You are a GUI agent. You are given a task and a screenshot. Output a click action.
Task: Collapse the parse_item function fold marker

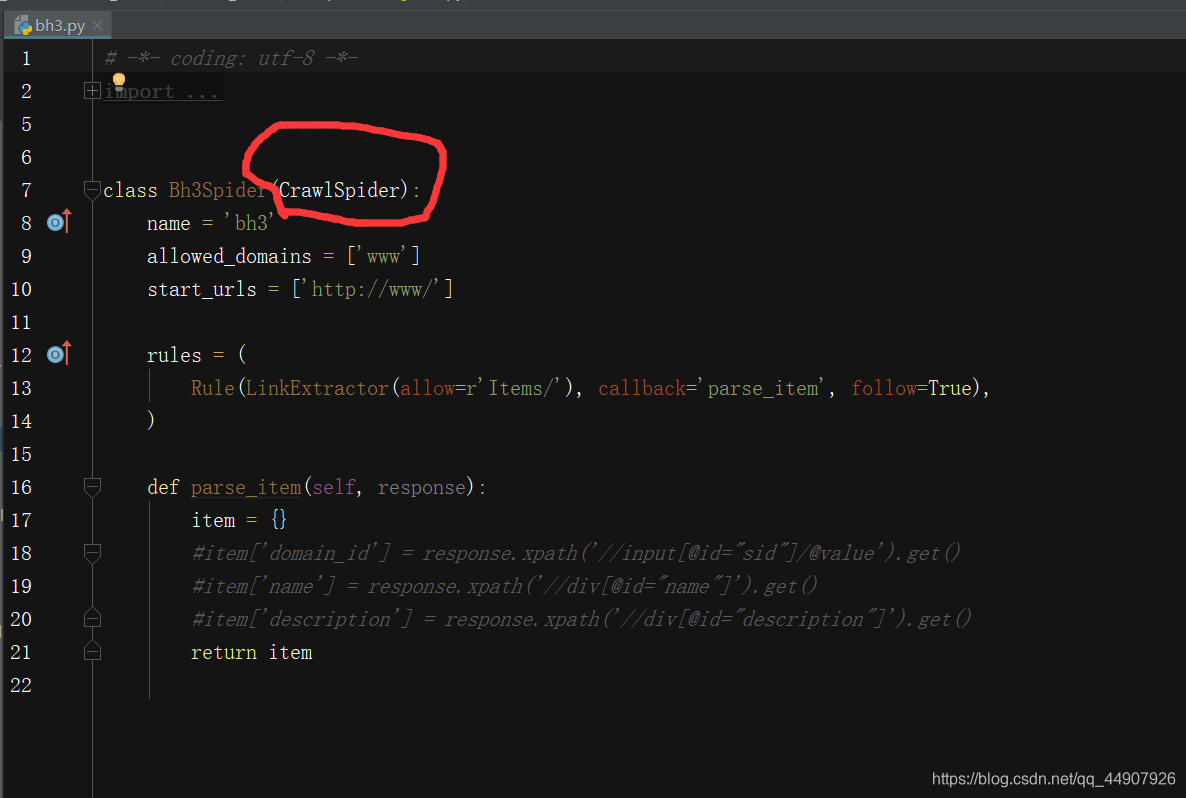point(92,487)
